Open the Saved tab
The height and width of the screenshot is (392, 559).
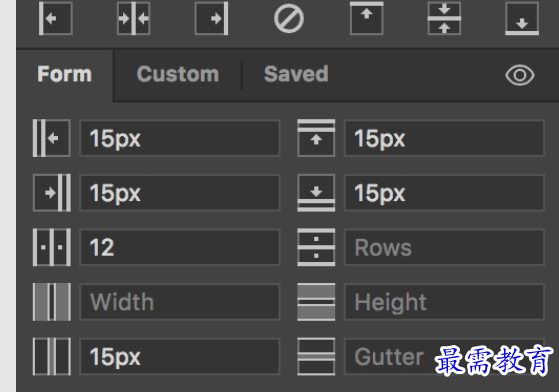[x=296, y=74]
